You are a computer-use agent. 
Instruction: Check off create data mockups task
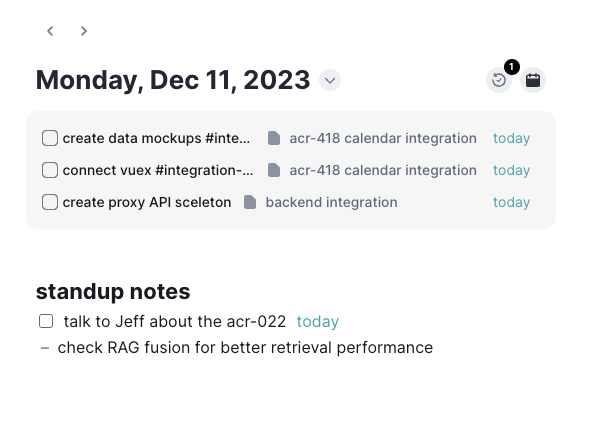click(50, 138)
